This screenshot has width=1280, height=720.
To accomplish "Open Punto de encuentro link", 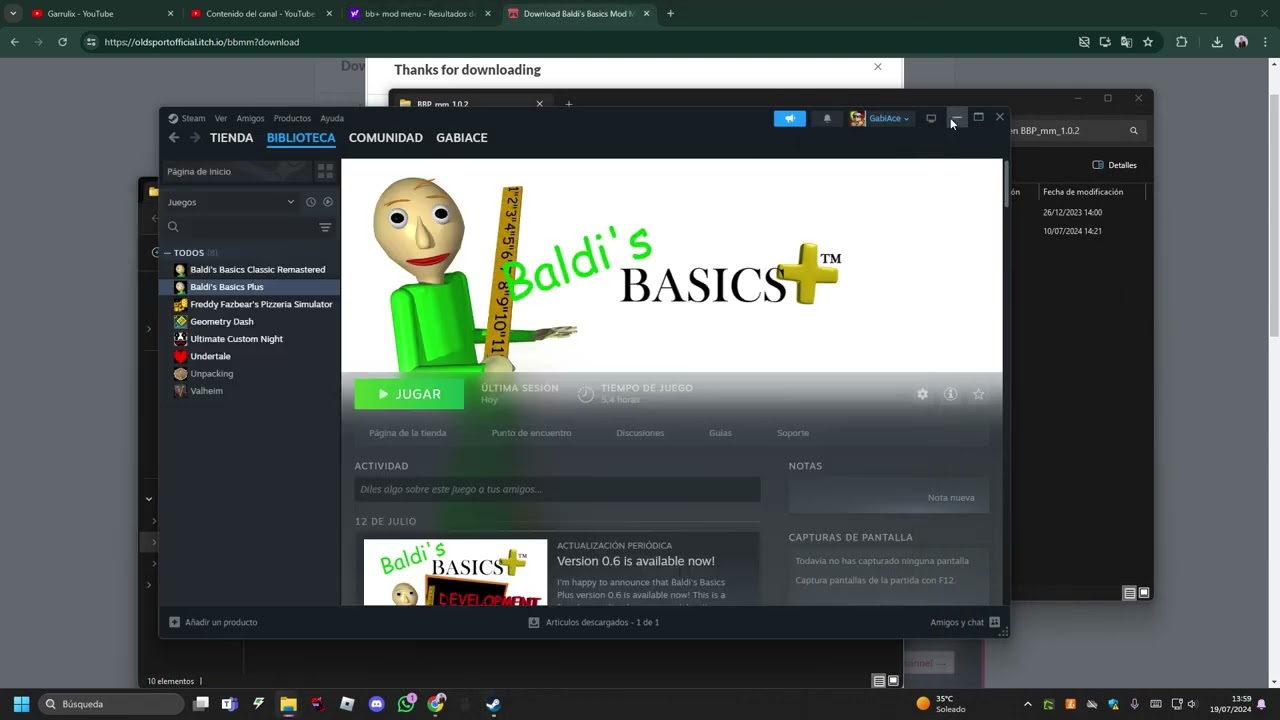I will (x=531, y=433).
